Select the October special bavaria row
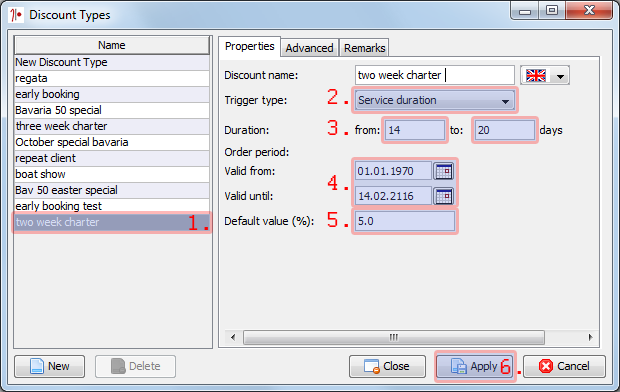The width and height of the screenshot is (620, 392). (x=112, y=142)
